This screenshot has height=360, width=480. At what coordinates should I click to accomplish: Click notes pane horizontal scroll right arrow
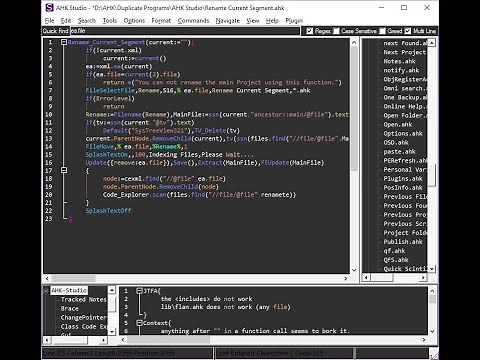[x=424, y=340]
